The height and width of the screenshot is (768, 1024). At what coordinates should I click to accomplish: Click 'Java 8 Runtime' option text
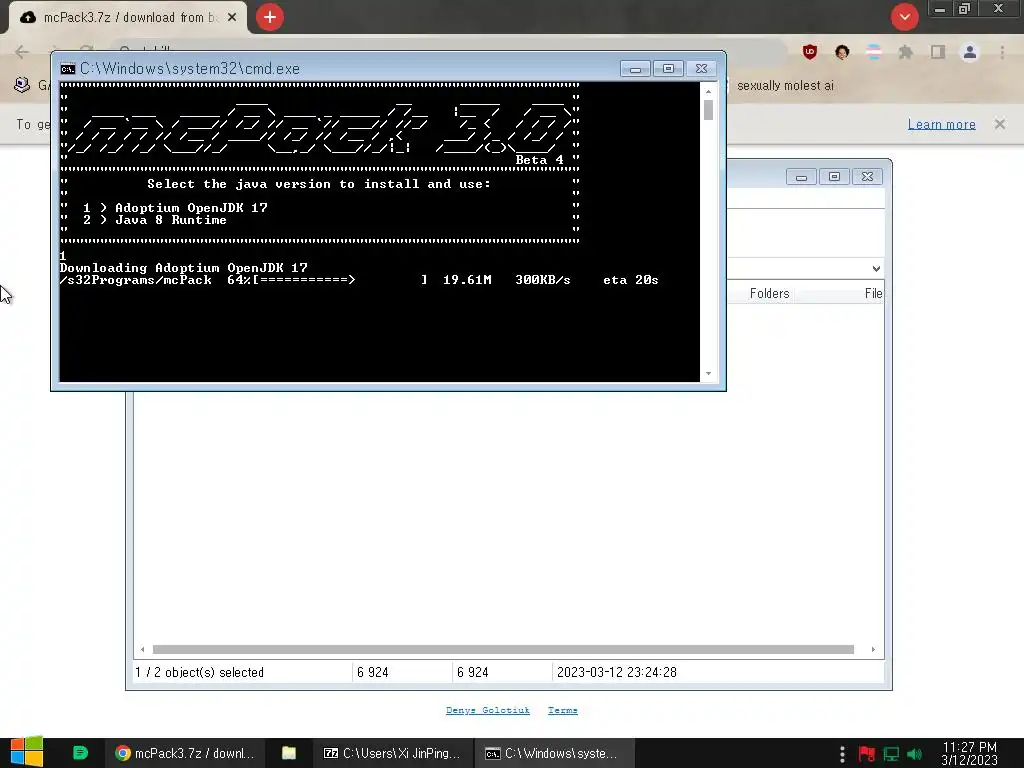point(171,220)
